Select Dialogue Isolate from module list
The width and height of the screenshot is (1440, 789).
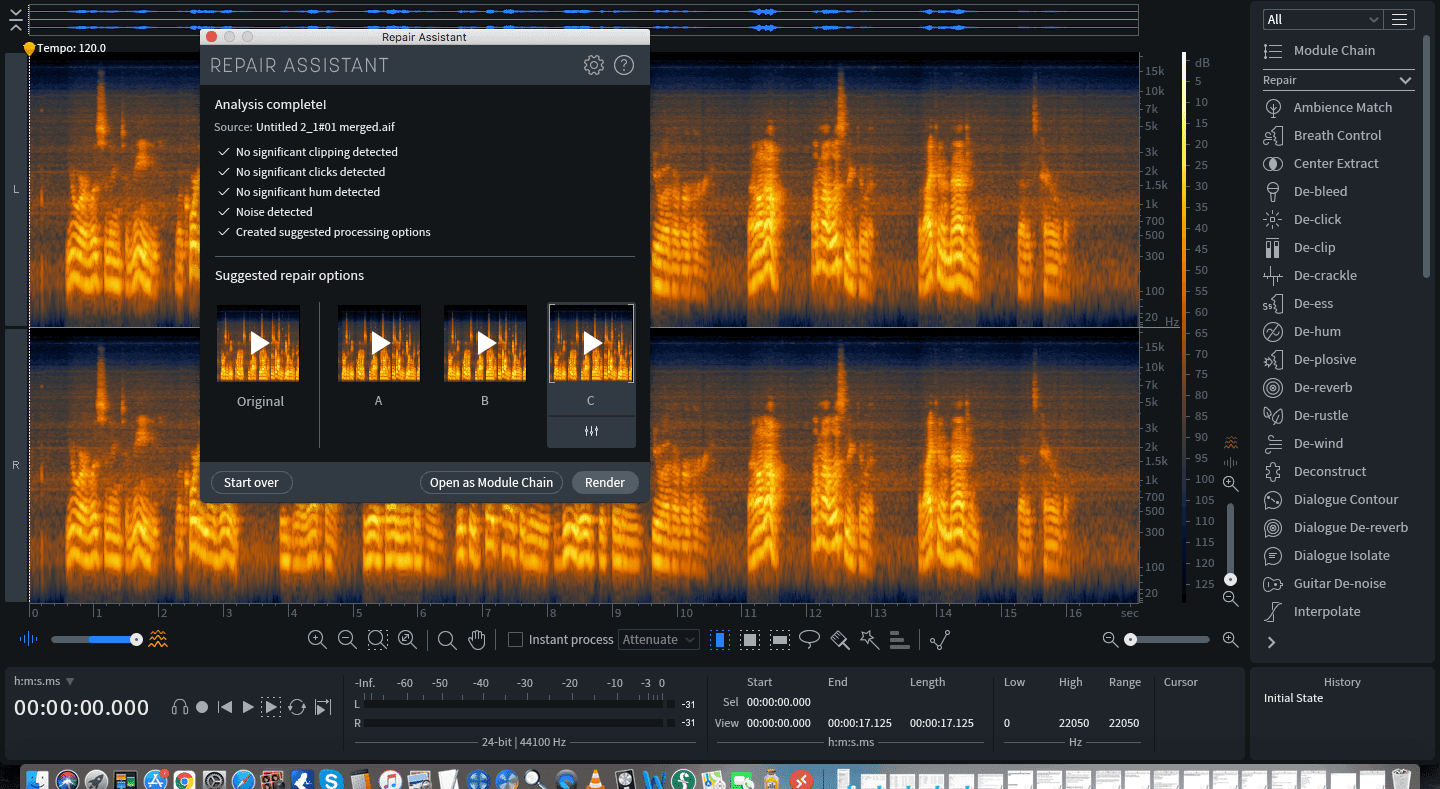[1327, 555]
